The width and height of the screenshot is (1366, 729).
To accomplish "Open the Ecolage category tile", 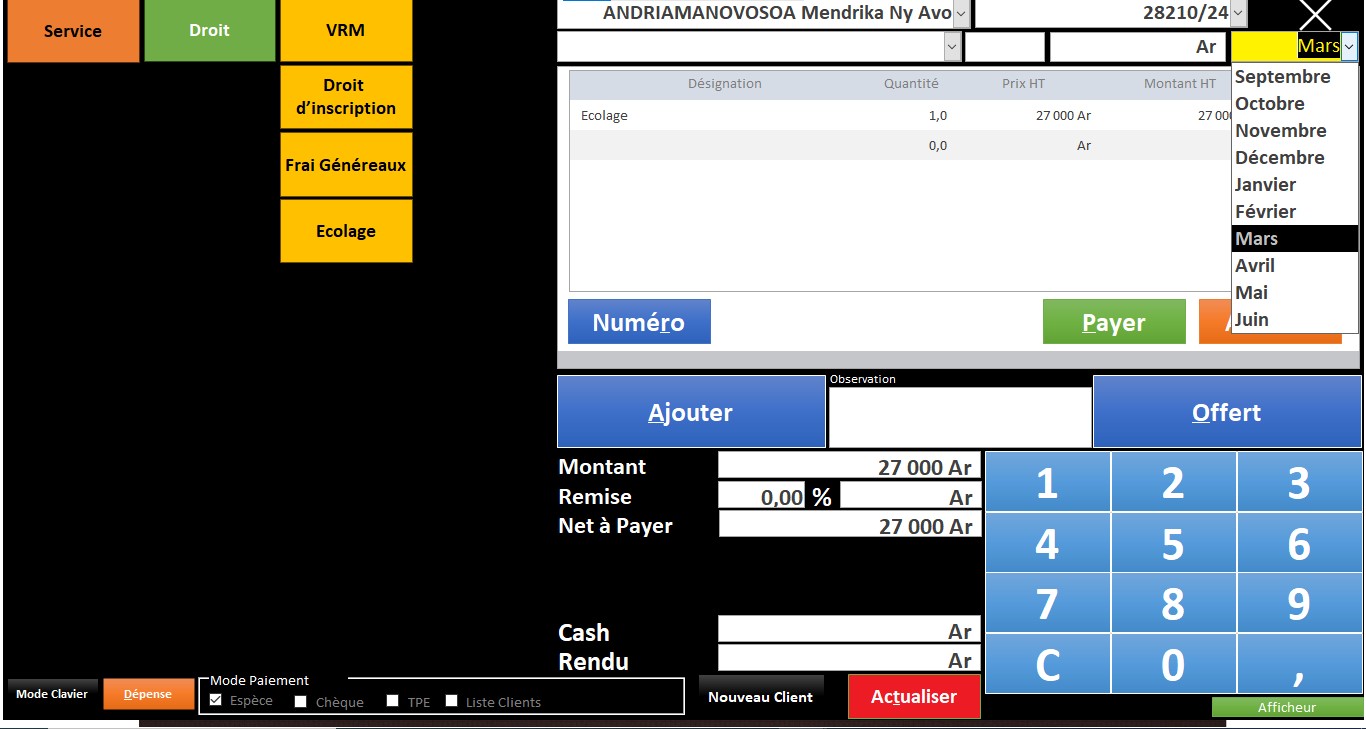I will coord(346,231).
